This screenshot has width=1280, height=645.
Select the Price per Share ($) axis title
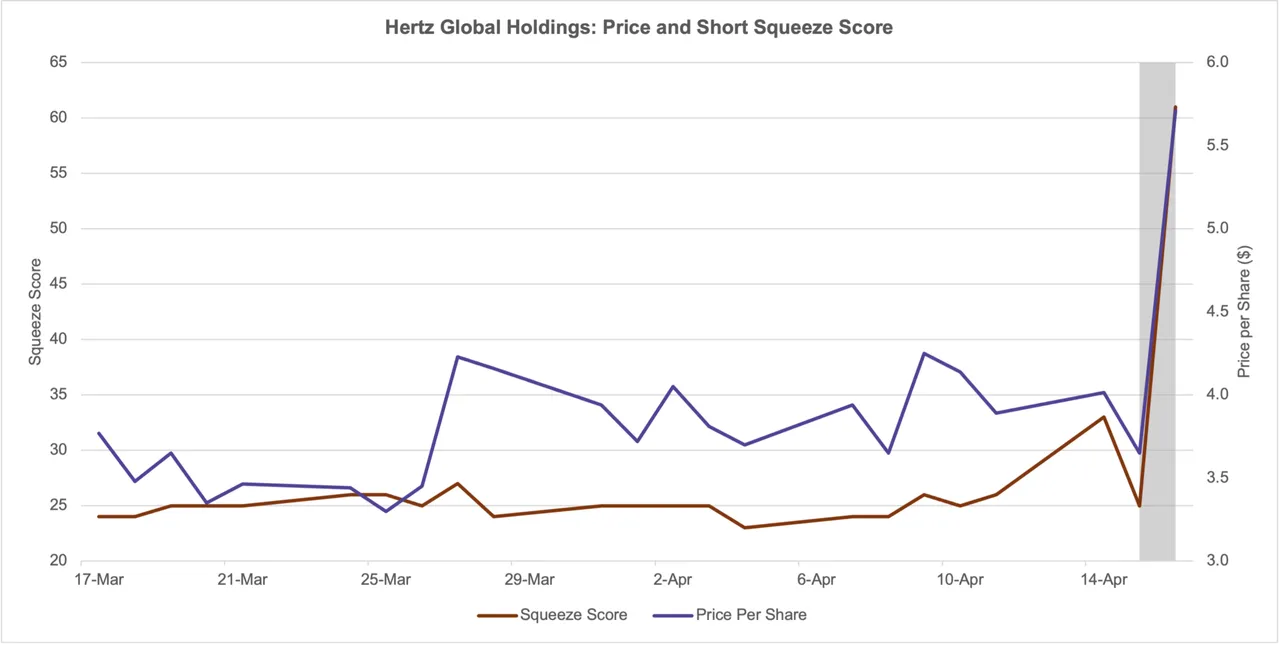tap(1245, 311)
